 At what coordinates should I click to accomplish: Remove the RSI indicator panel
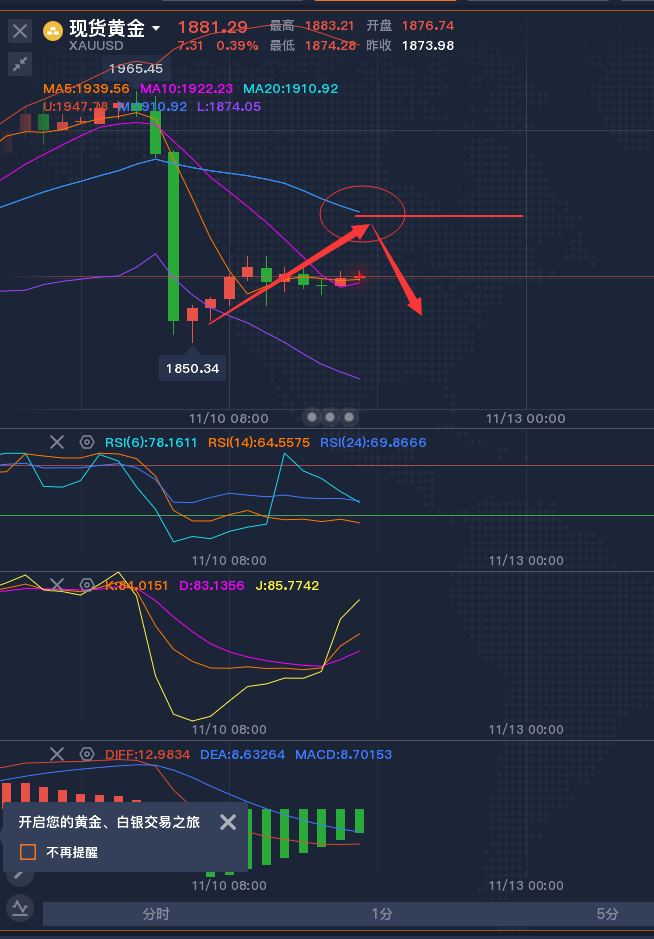pos(57,443)
